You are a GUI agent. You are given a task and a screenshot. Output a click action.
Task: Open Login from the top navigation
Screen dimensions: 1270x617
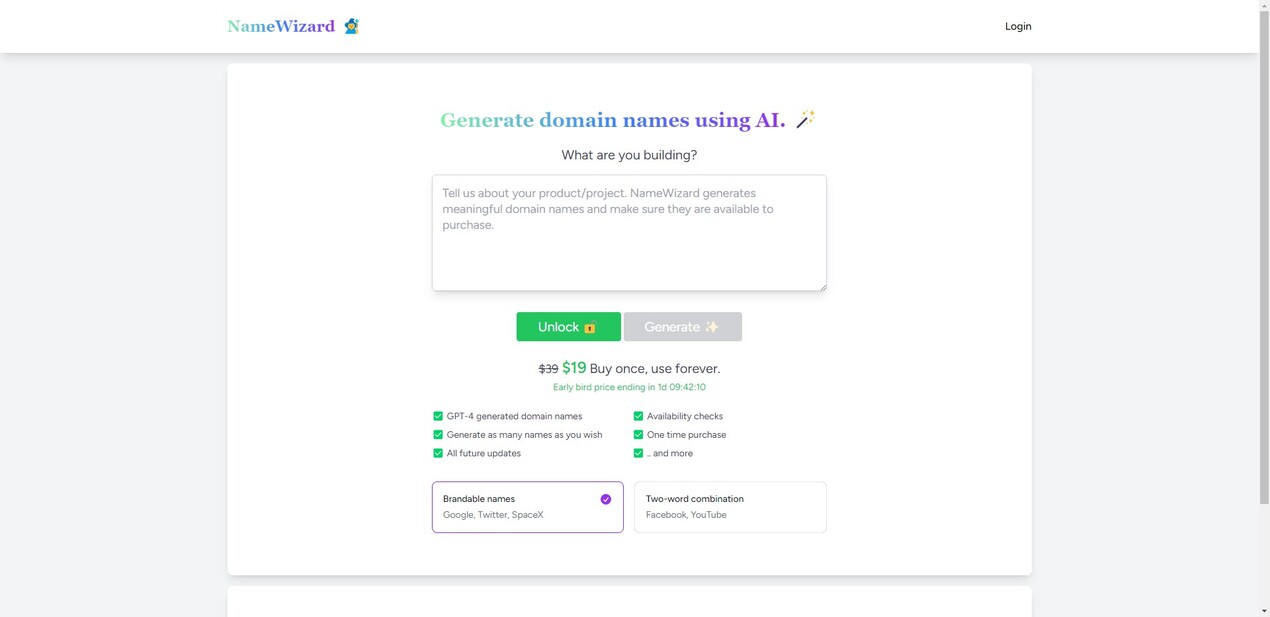pyautogui.click(x=1018, y=26)
